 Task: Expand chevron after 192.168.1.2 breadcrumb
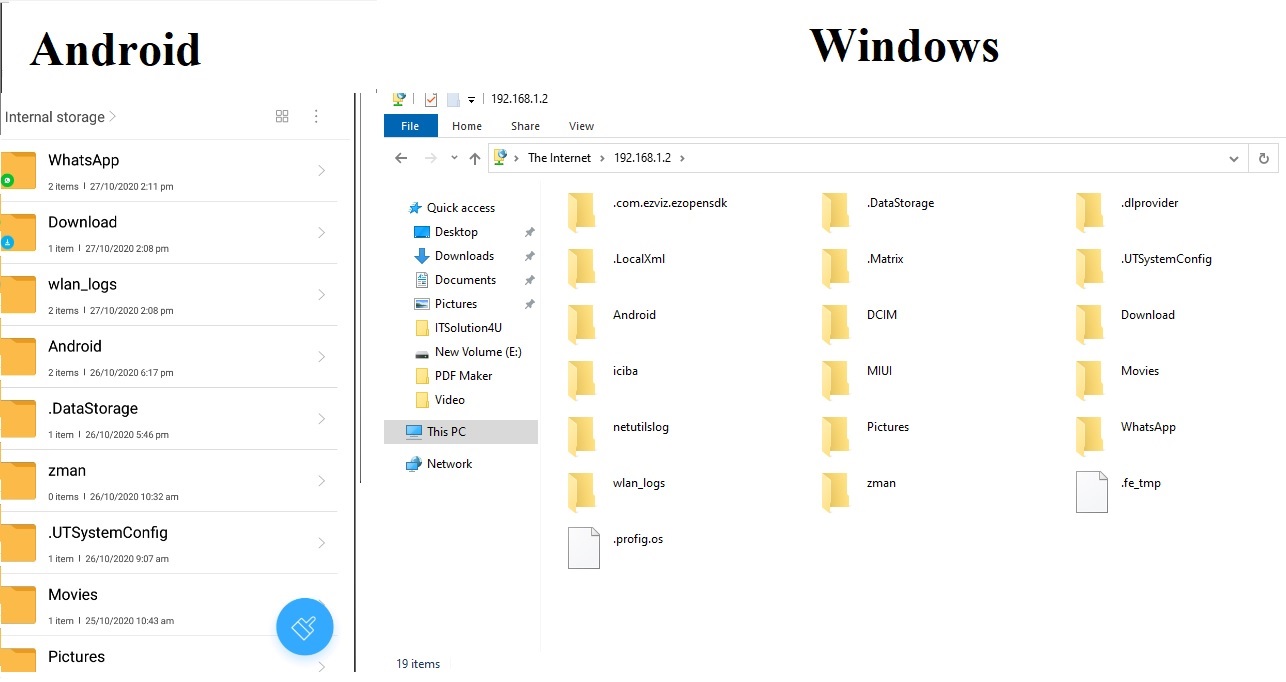click(682, 158)
